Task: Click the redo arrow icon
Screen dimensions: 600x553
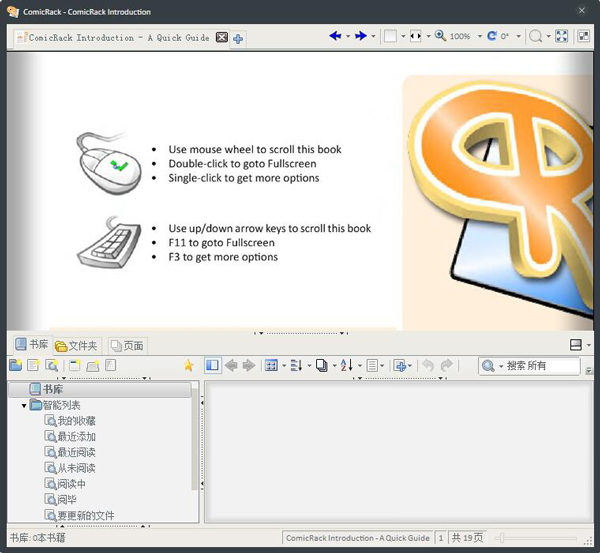Action: (x=446, y=365)
